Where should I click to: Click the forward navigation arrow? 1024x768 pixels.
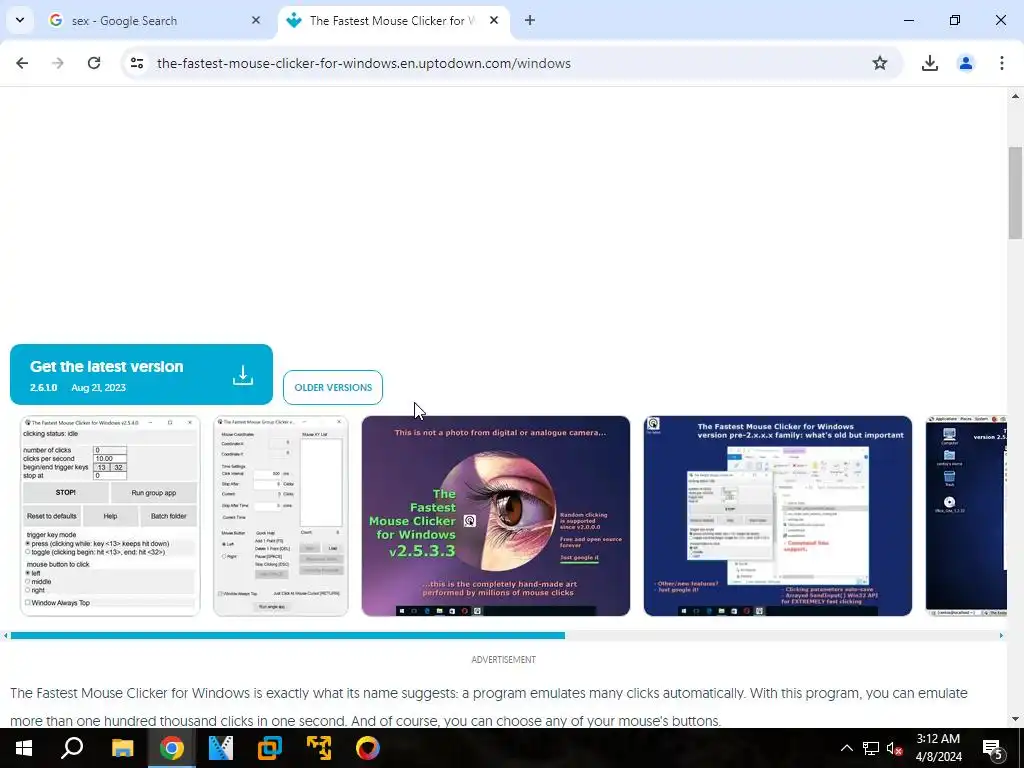(58, 63)
